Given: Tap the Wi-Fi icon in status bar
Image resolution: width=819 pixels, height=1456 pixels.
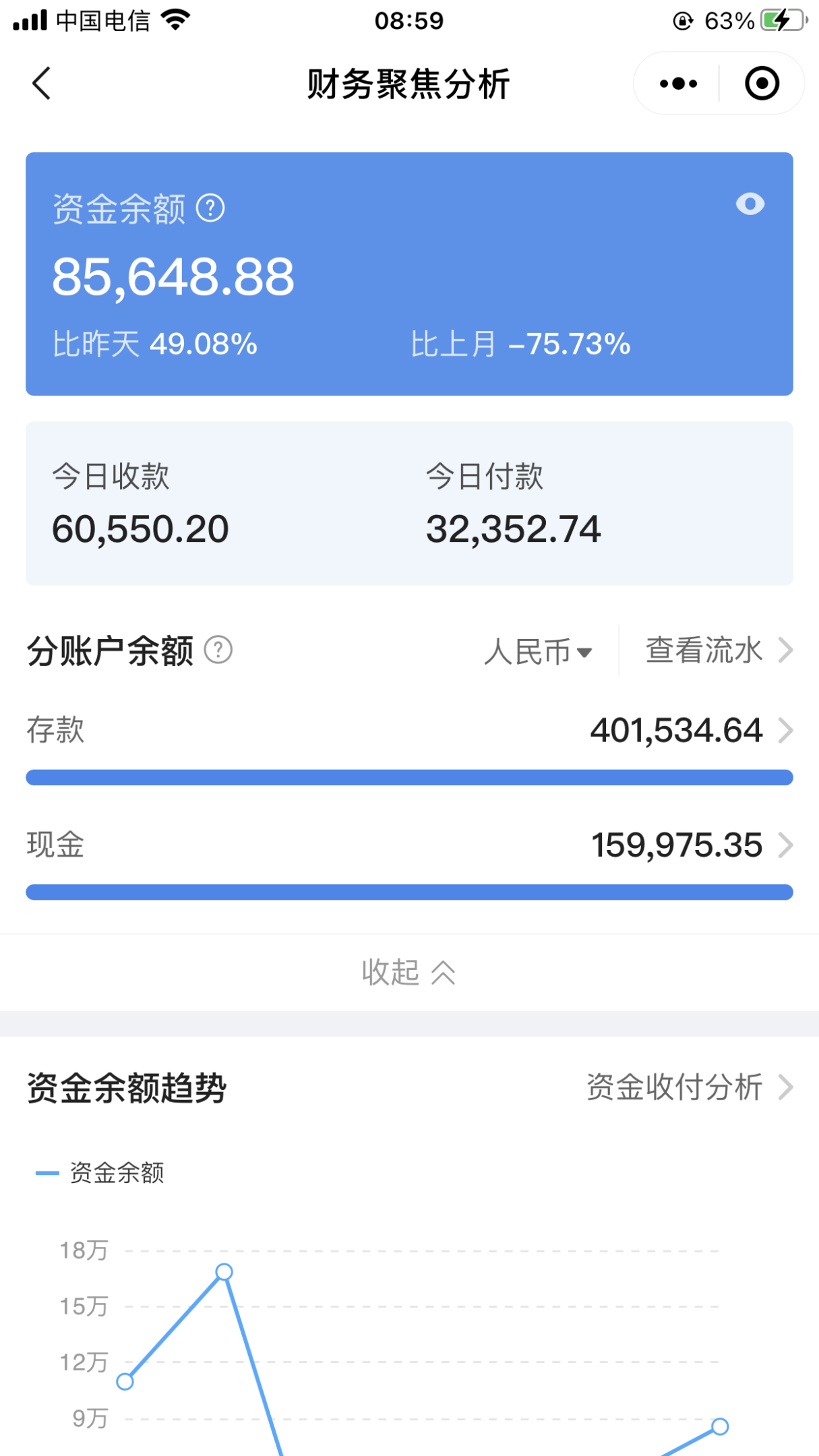Looking at the screenshot, I should tap(176, 20).
